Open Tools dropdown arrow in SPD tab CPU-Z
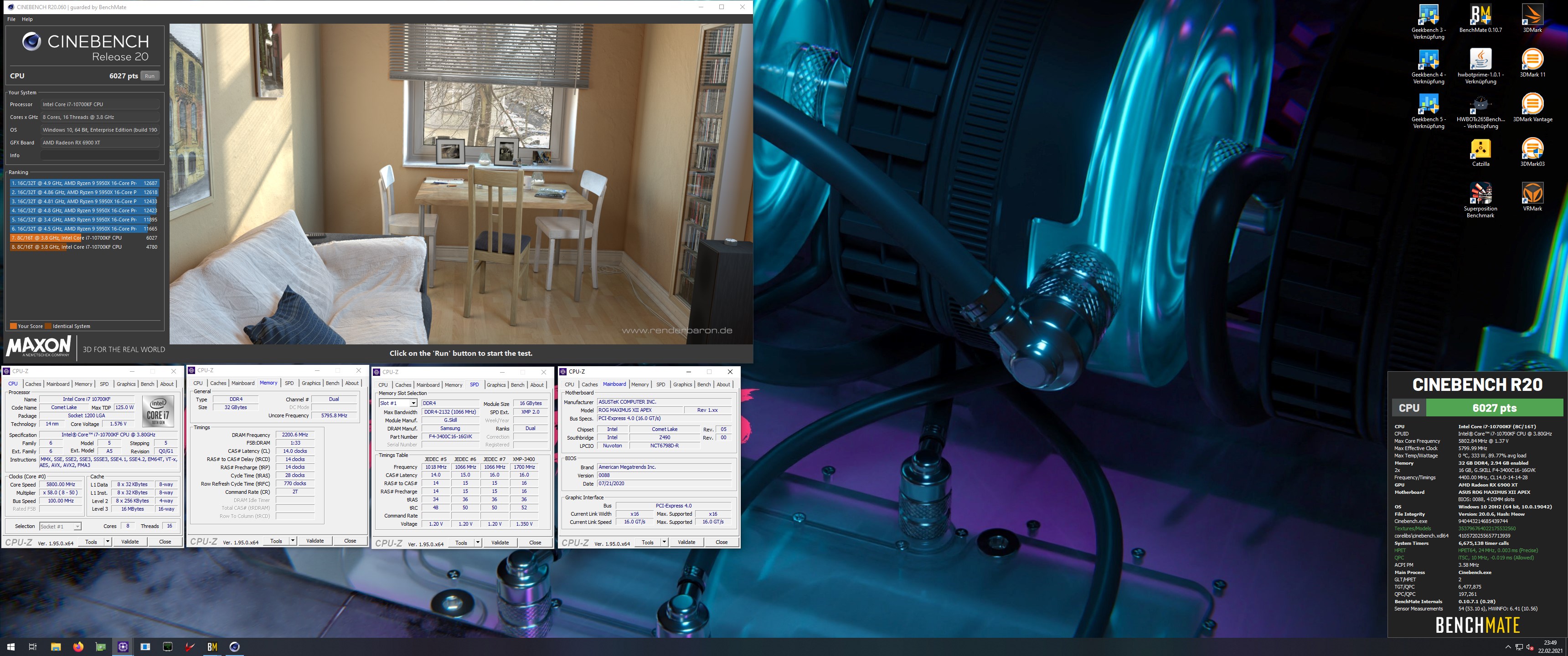The width and height of the screenshot is (1568, 656). [478, 542]
